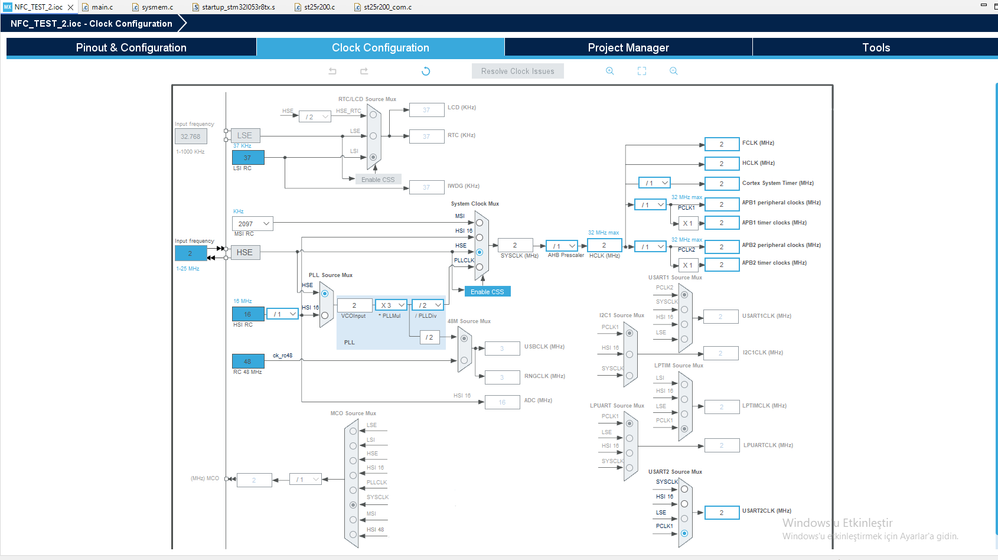The image size is (998, 560).
Task: Select SYSCLK in MCO Source Mux
Action: point(353,505)
